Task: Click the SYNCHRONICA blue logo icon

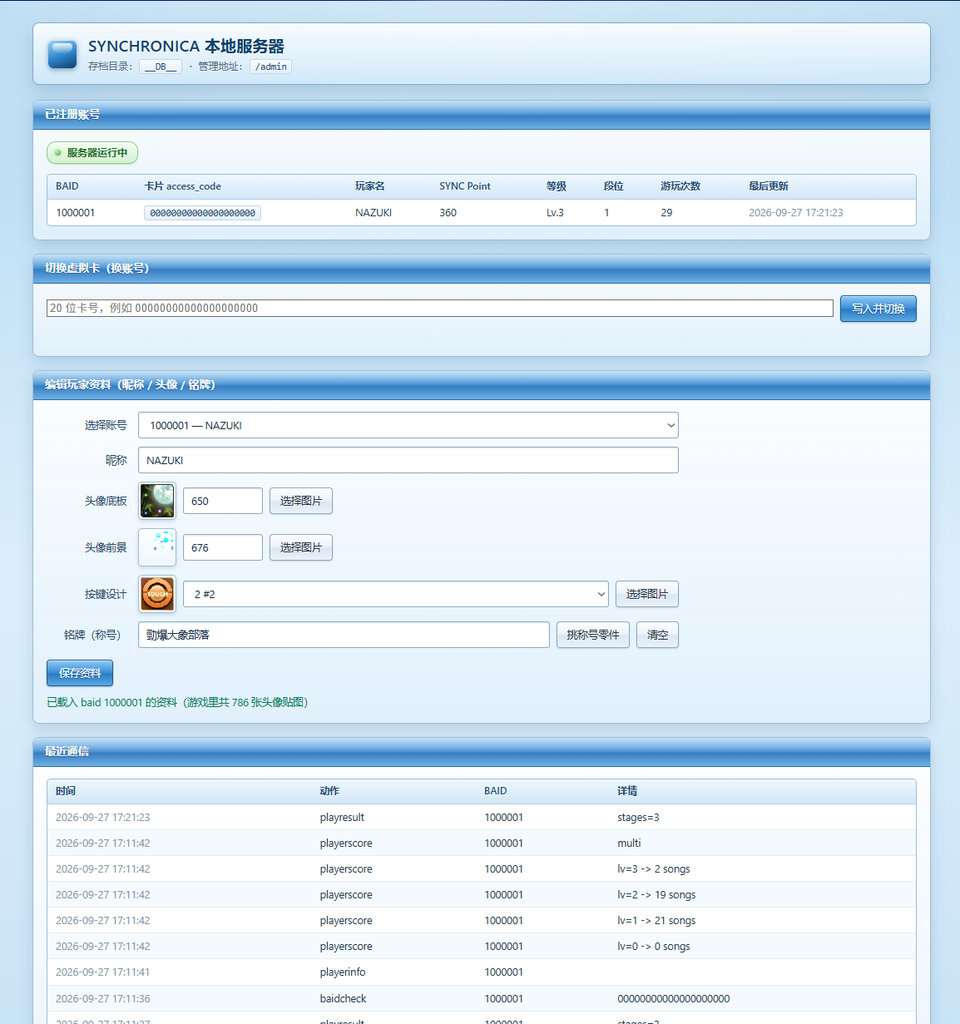Action: [x=62, y=55]
